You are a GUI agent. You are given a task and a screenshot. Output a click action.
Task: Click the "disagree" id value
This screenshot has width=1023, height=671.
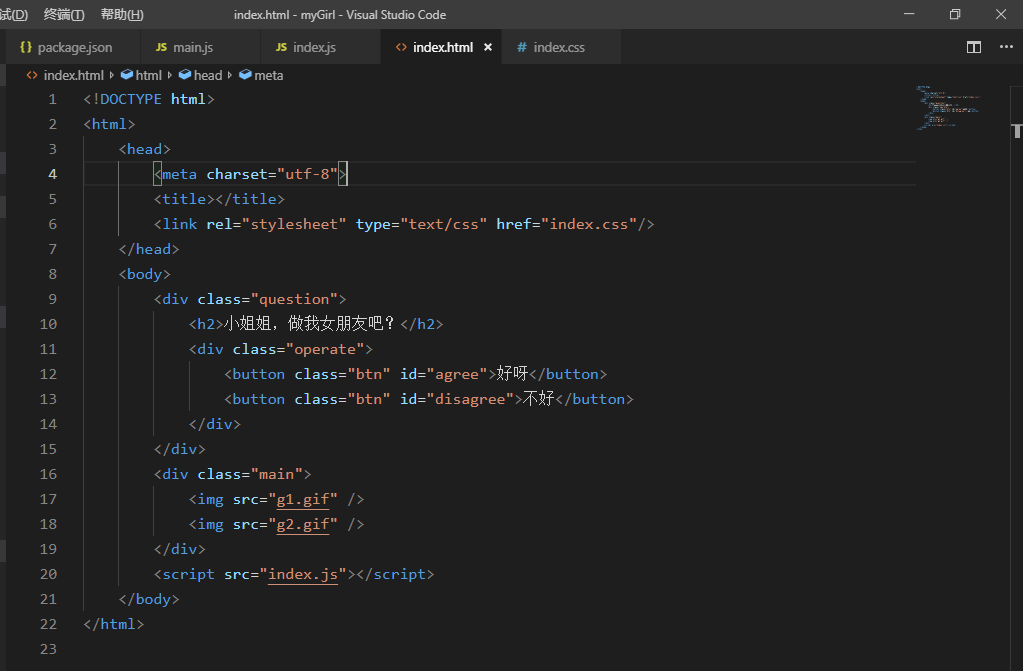point(470,399)
